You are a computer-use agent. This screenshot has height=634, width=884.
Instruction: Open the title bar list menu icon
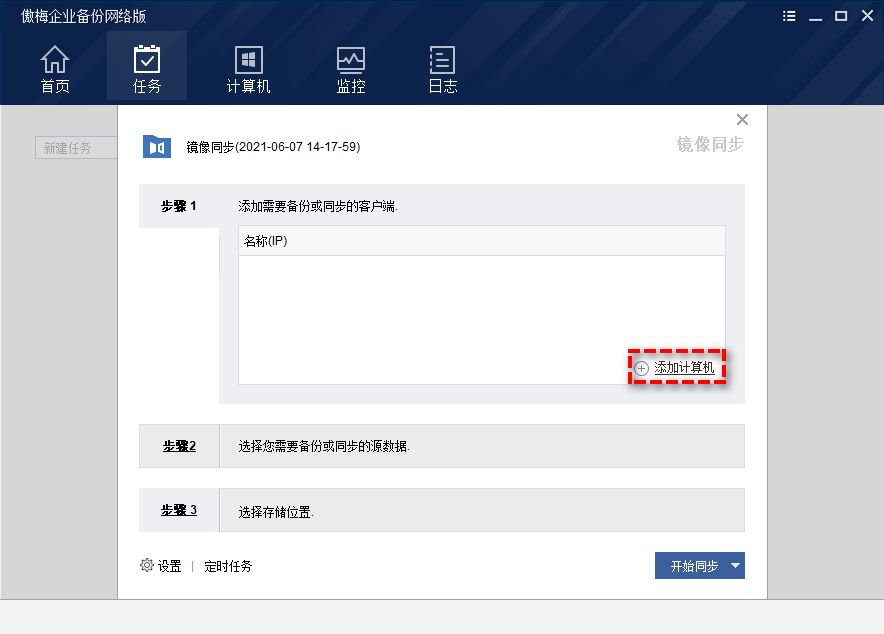789,16
